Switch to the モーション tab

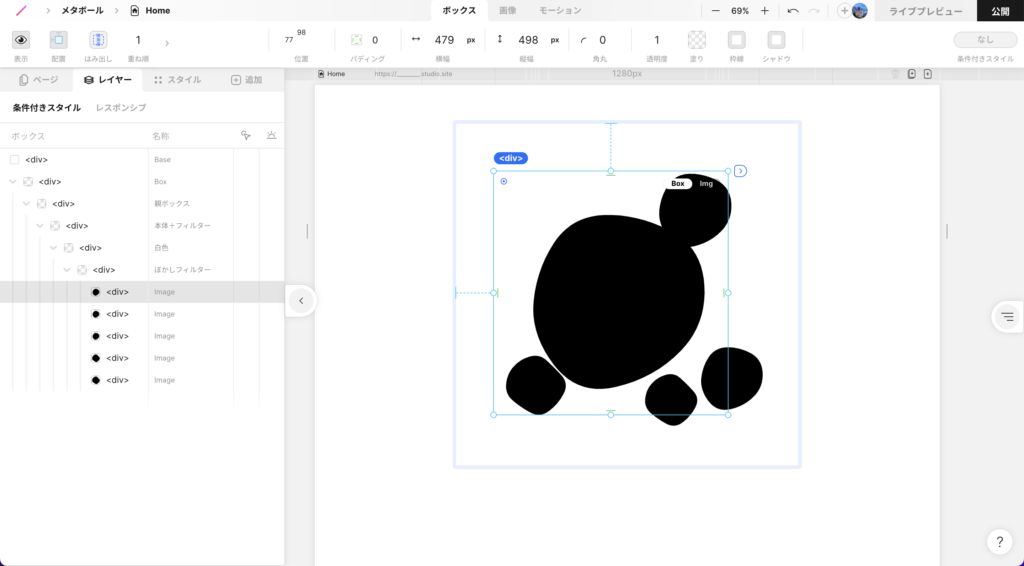(560, 10)
